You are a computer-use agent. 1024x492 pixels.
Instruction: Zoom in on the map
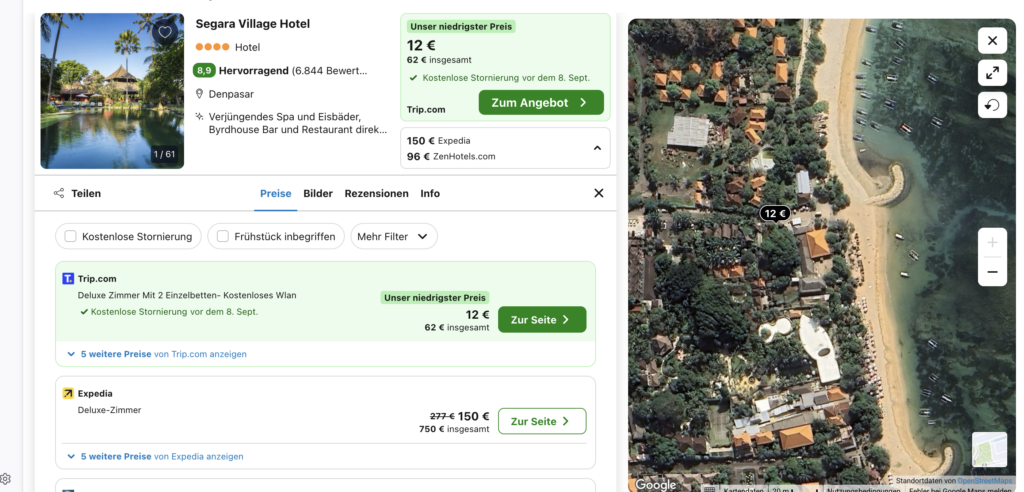click(992, 243)
